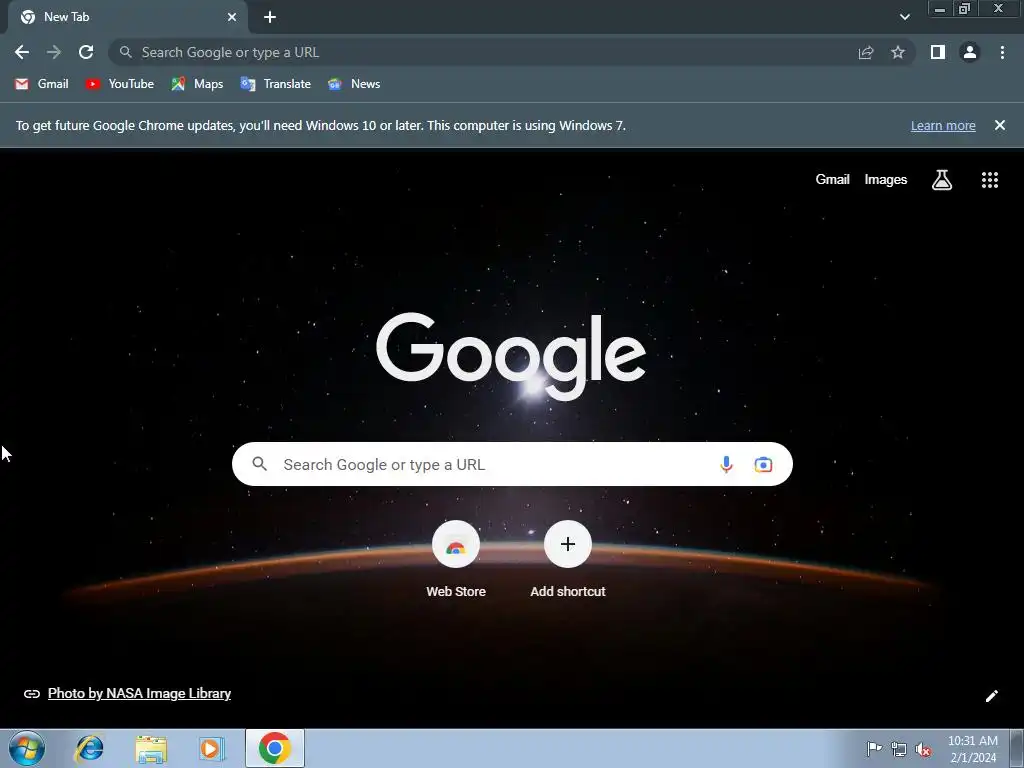Search by image with the Lens camera icon
1024x768 pixels.
[763, 464]
